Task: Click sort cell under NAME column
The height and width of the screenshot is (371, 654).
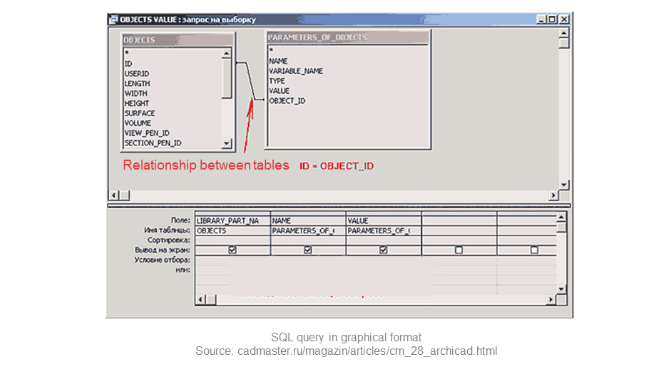Action: tap(308, 240)
